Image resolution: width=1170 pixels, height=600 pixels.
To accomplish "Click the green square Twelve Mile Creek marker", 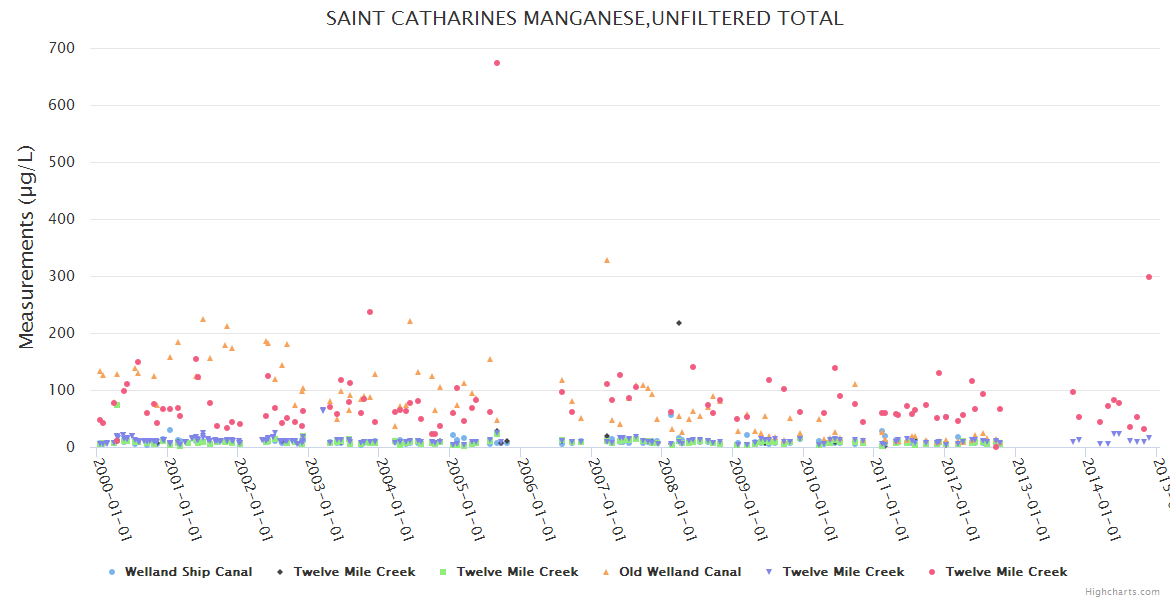I will 443,572.
